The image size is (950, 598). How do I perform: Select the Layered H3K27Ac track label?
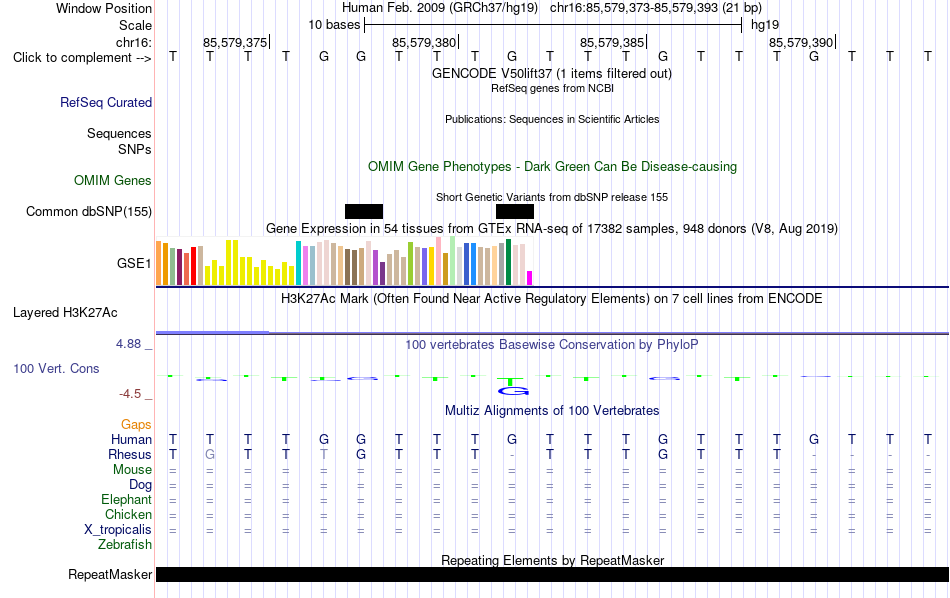(x=65, y=313)
